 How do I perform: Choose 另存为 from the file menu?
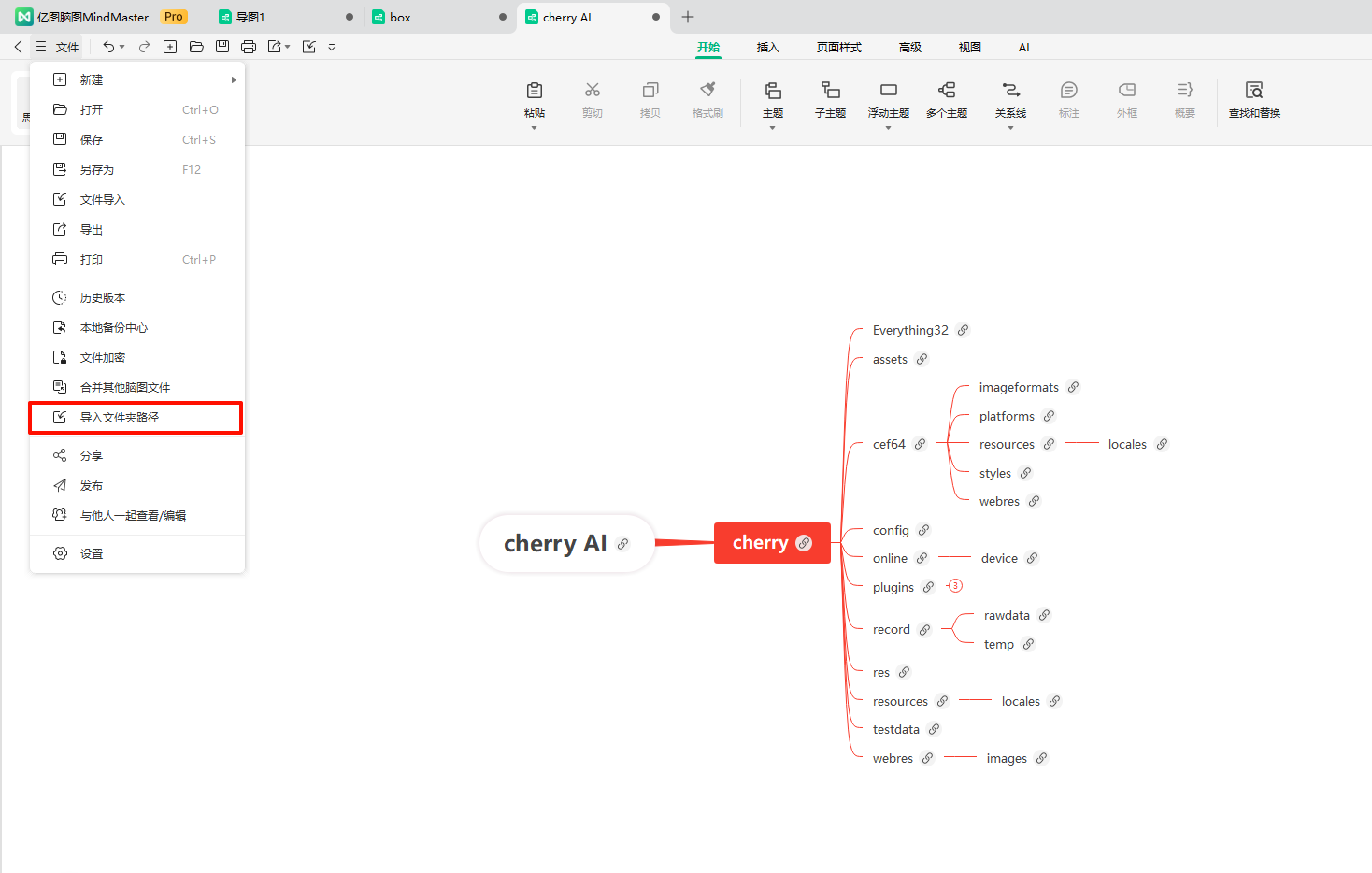[136, 170]
